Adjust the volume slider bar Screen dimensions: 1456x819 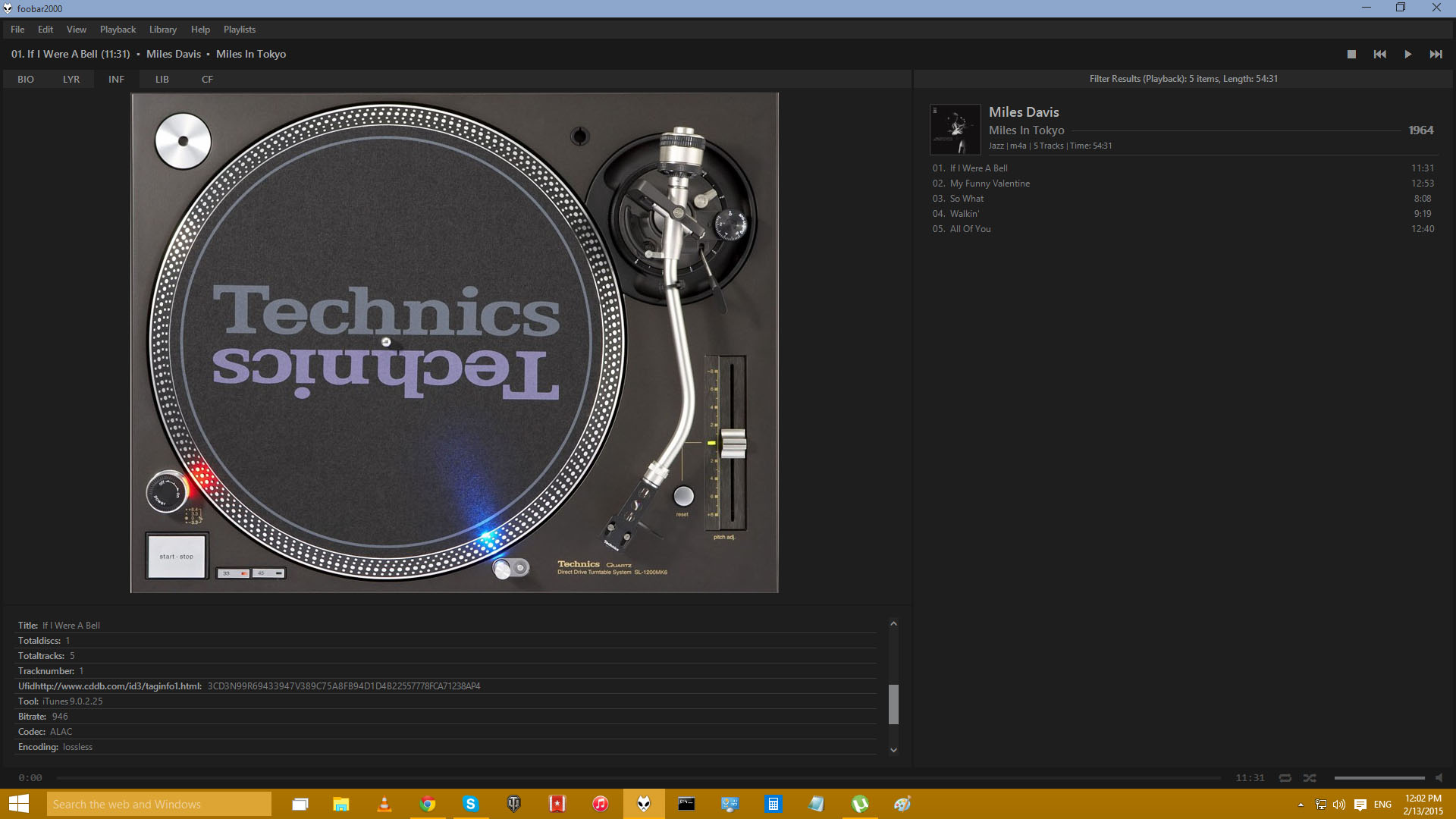pos(1379,777)
